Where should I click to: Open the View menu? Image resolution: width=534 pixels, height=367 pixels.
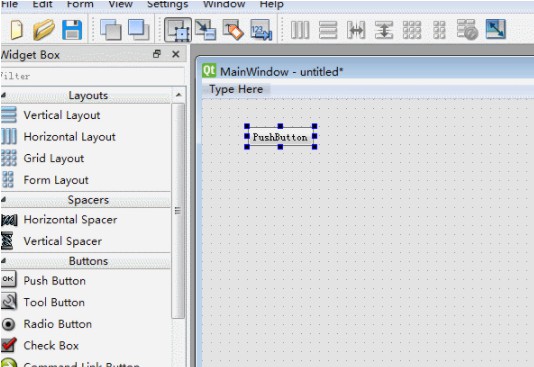[121, 4]
